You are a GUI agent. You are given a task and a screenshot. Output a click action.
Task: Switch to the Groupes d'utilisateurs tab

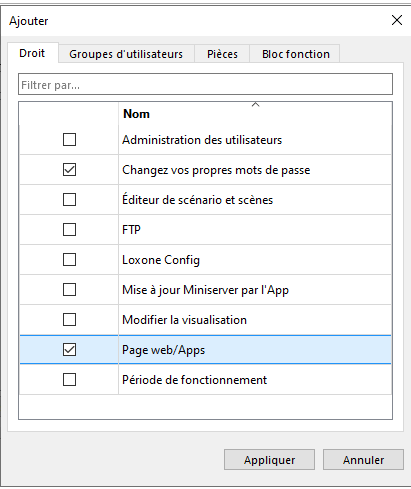[126, 54]
